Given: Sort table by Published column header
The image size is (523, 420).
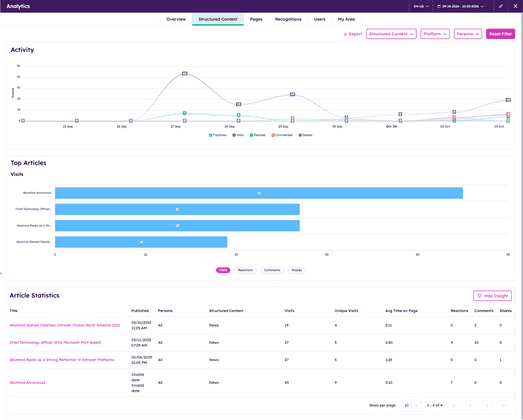Looking at the screenshot, I should [x=140, y=311].
